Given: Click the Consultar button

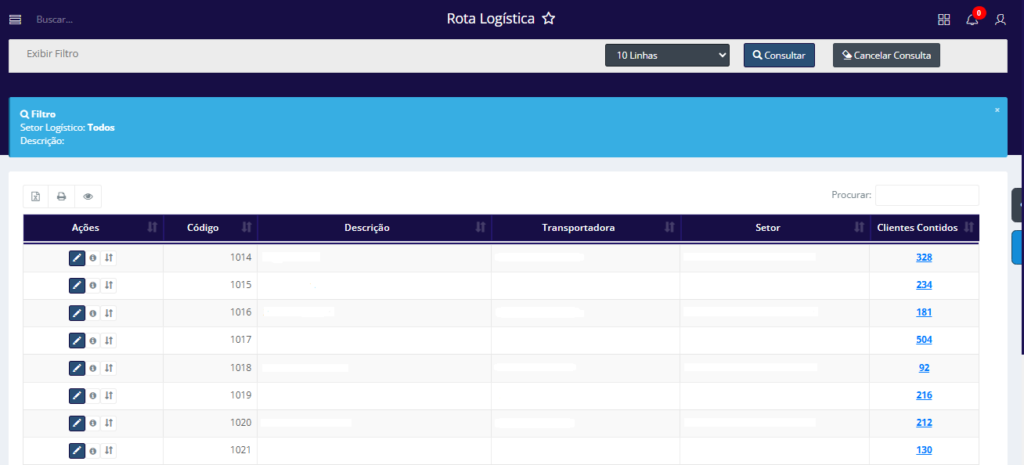Looking at the screenshot, I should tap(779, 56).
